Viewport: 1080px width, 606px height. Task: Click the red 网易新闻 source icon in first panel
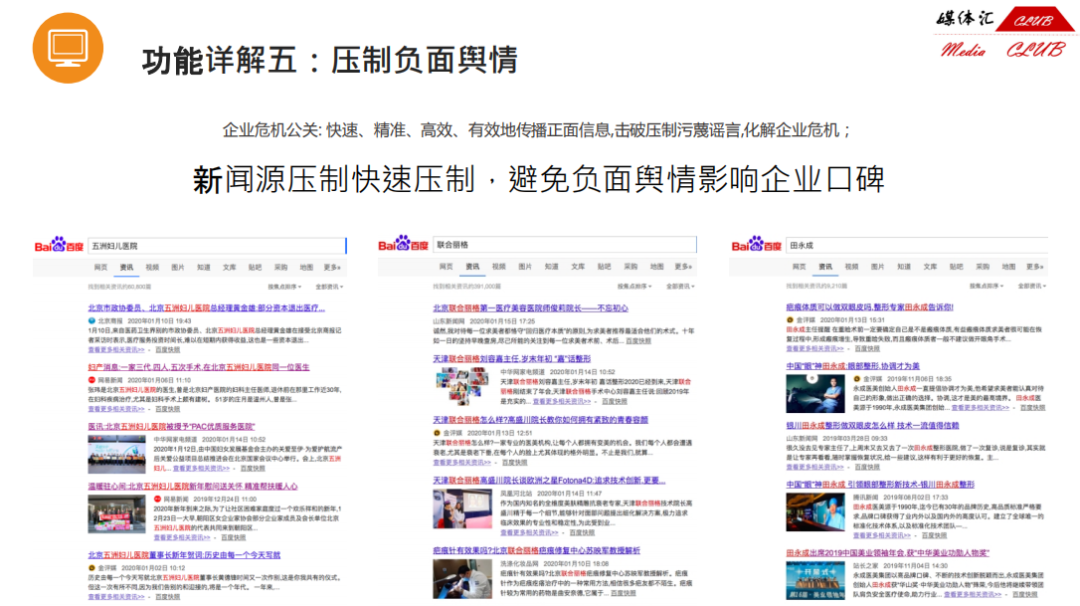click(x=91, y=379)
